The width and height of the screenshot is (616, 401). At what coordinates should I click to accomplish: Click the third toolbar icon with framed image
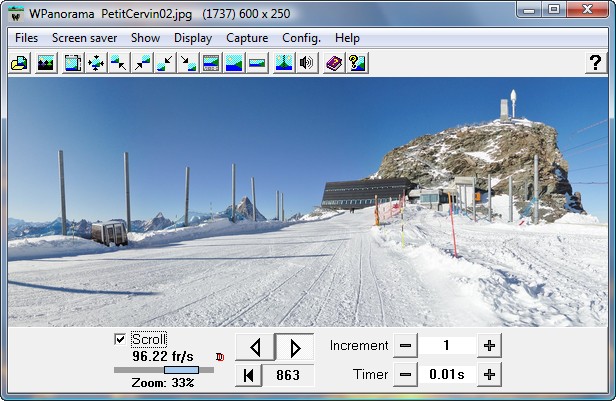click(73, 63)
